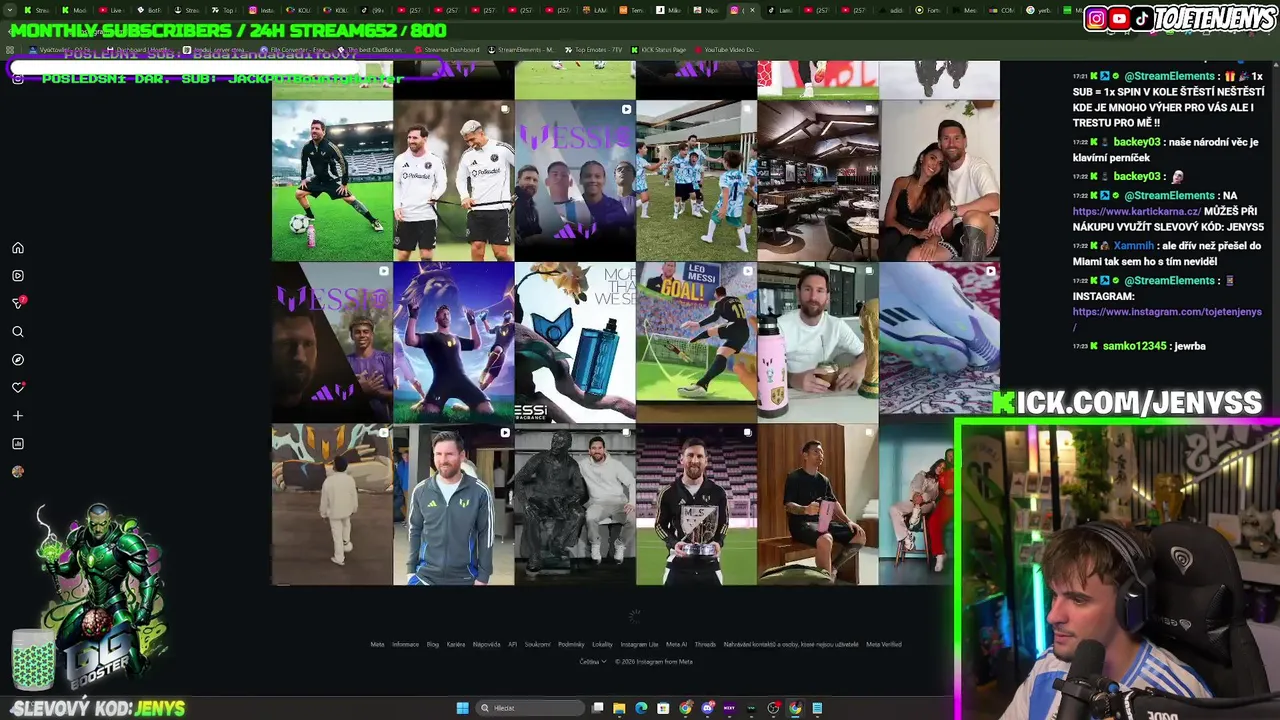
Task: Open the Lokality footer link
Action: tap(602, 644)
